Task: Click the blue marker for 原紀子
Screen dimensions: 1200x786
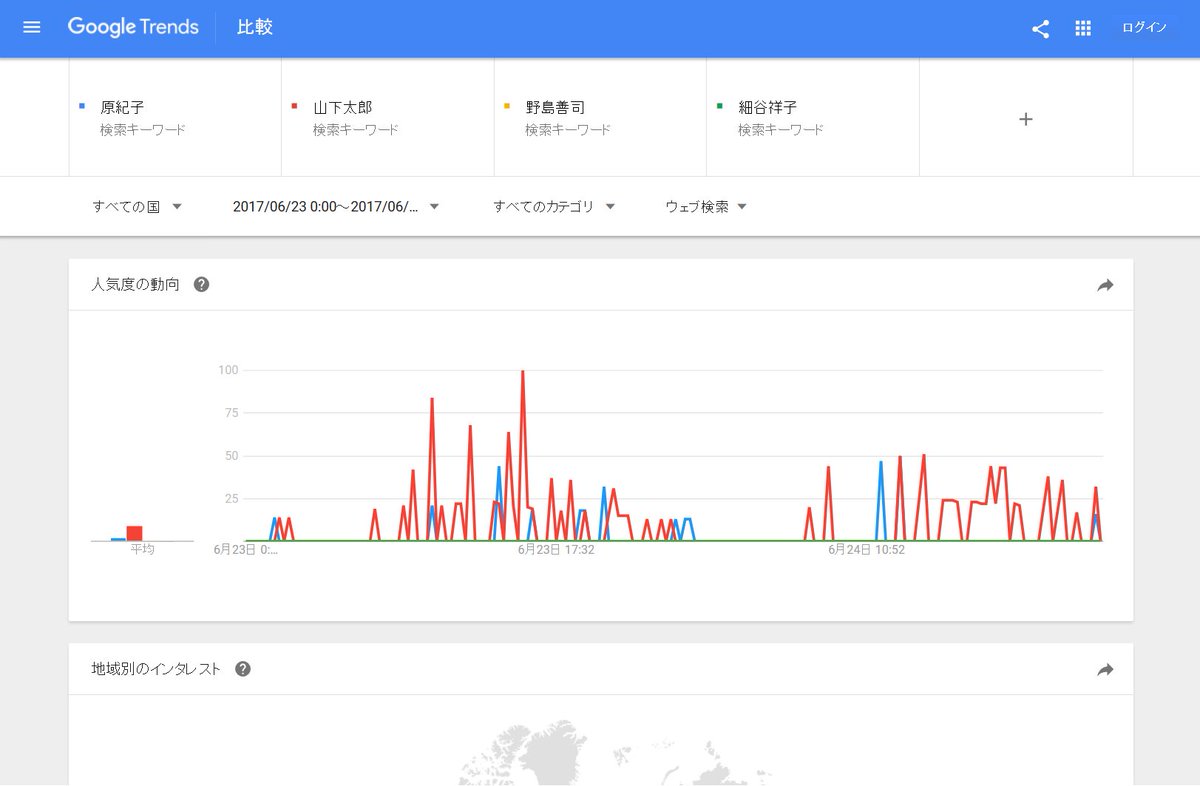Action: [82, 105]
